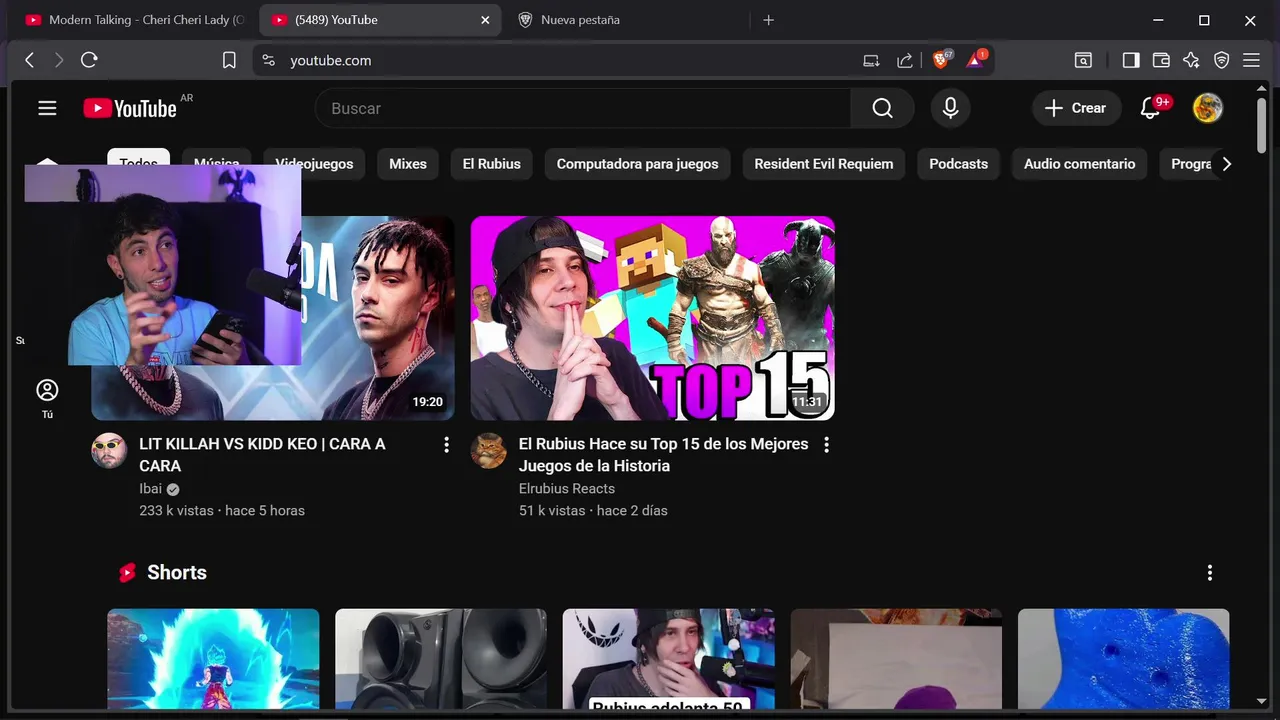Open the speaker horns Short
Viewport: 1280px width, 720px height.
[441, 659]
